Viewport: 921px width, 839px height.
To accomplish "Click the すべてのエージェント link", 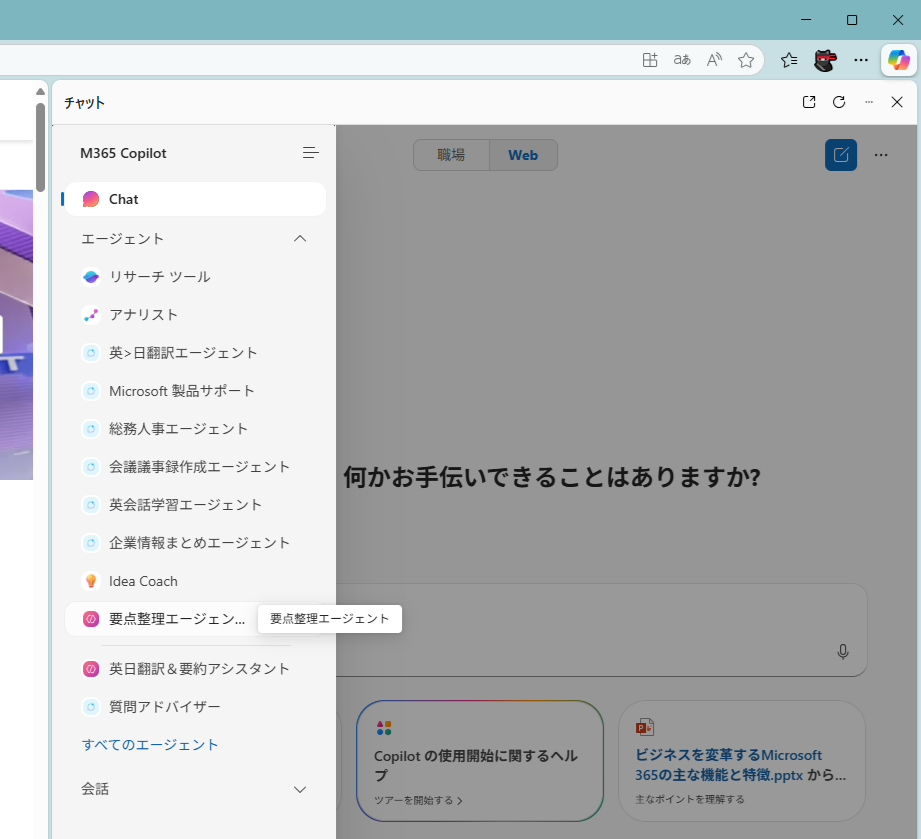I will 150,745.
